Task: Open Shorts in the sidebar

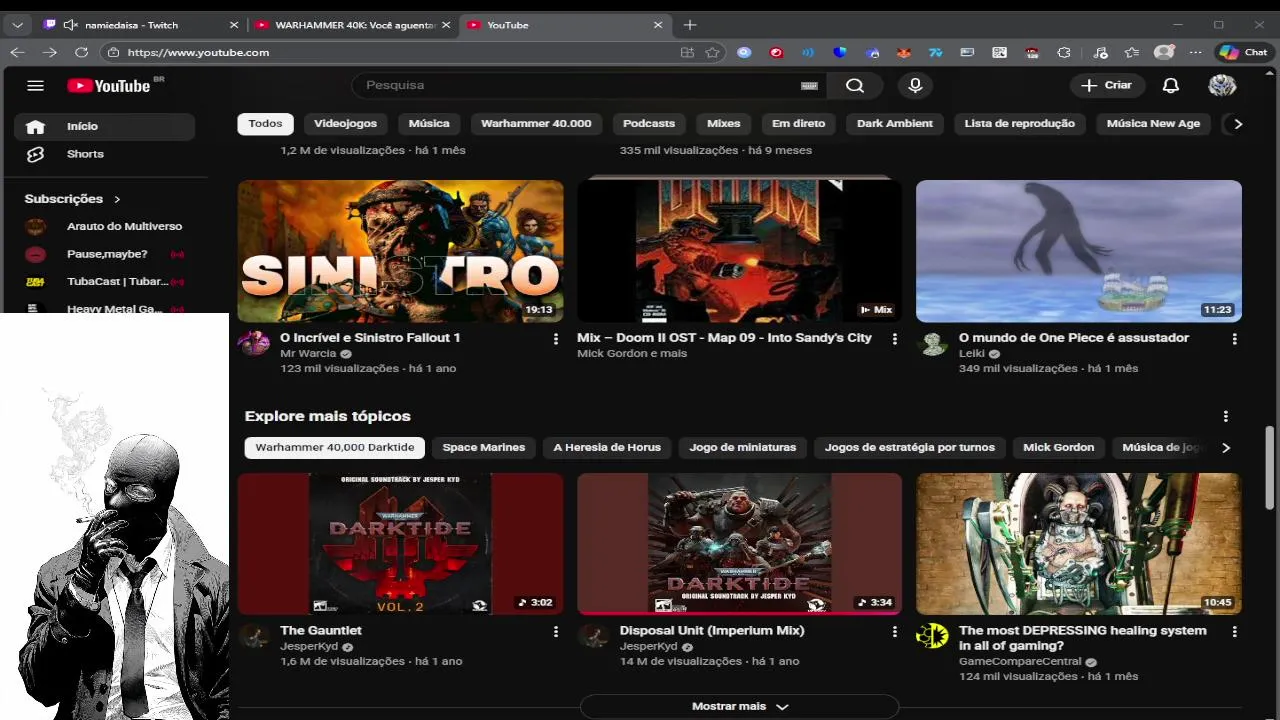Action: coord(104,154)
